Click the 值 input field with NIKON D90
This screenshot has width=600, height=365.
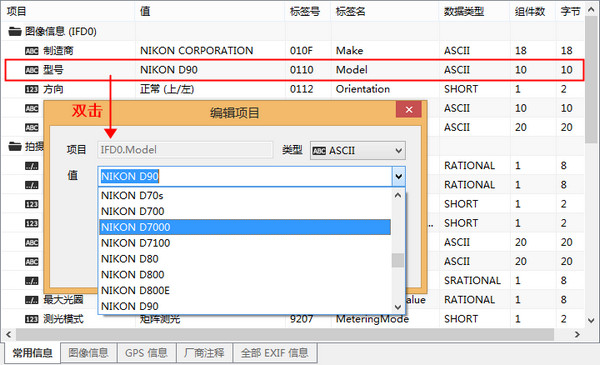coord(245,177)
